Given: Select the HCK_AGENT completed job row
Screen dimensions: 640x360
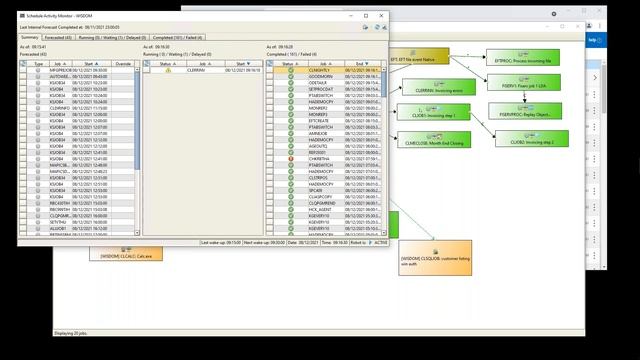Looking at the screenshot, I should click(x=324, y=209).
